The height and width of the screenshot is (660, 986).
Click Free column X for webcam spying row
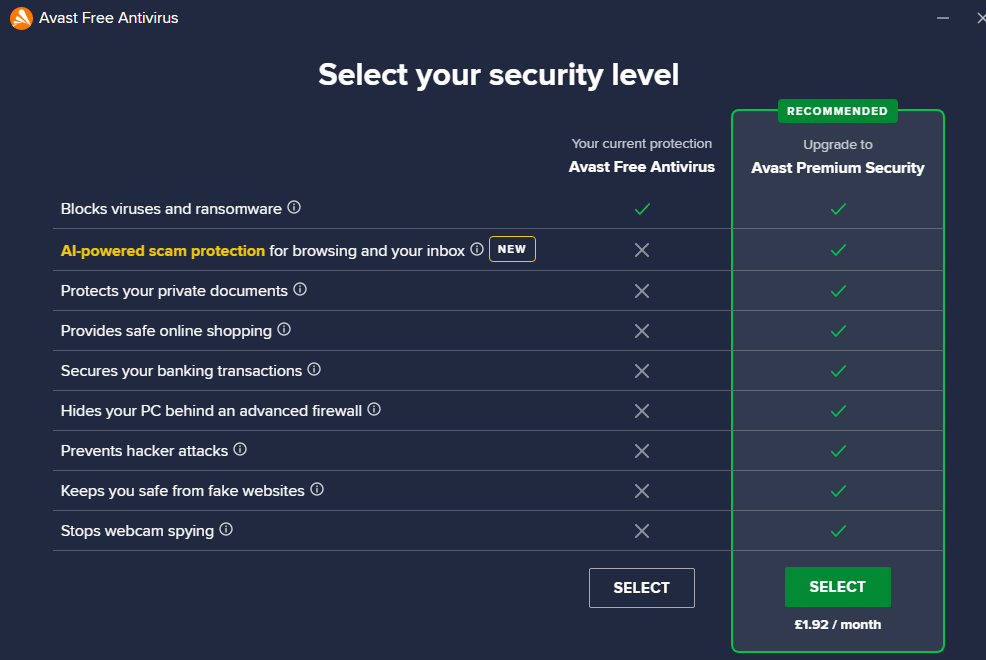coord(642,531)
